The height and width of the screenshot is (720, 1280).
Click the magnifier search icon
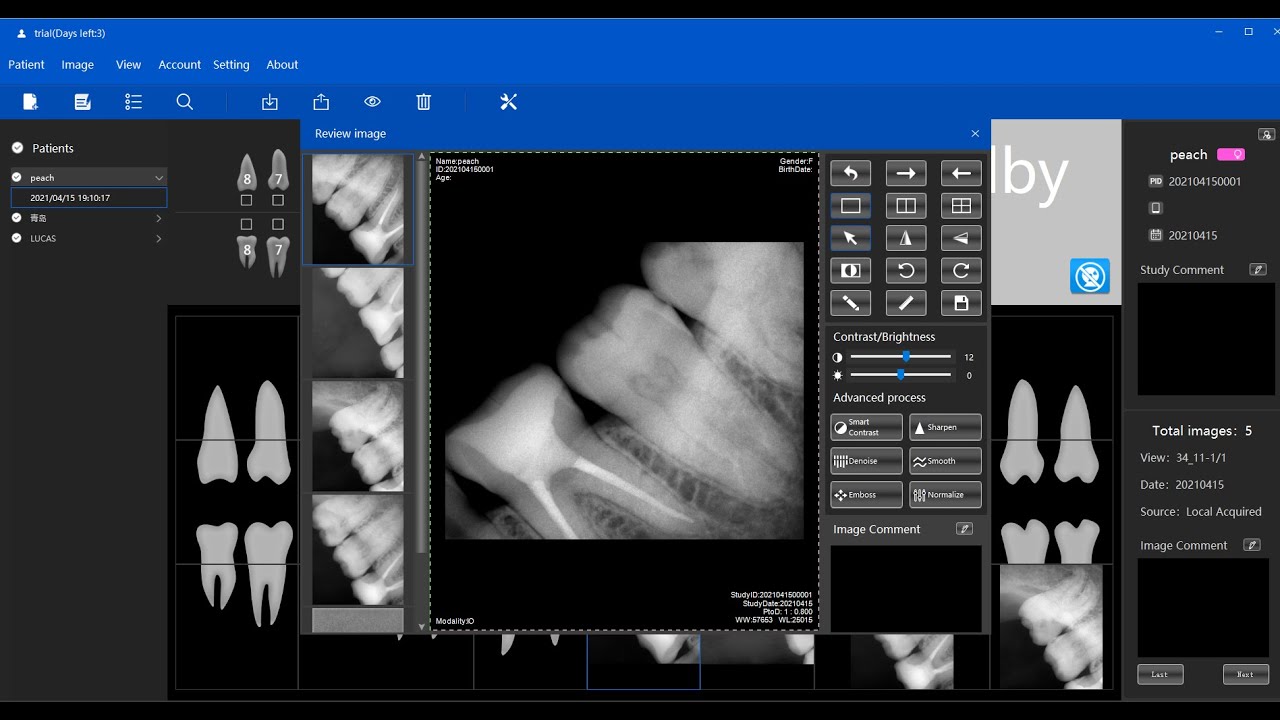(x=185, y=102)
